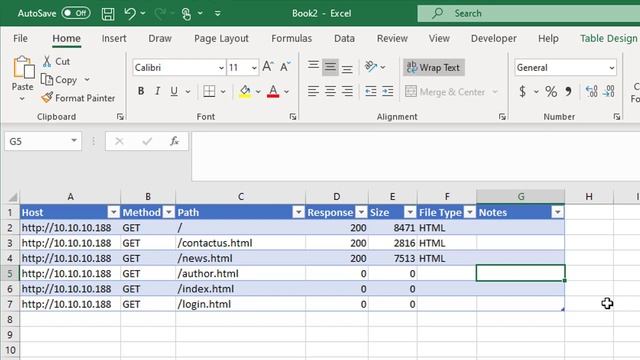Screen dimensions: 640x360
Task: Apply red font color
Action: coord(273,91)
